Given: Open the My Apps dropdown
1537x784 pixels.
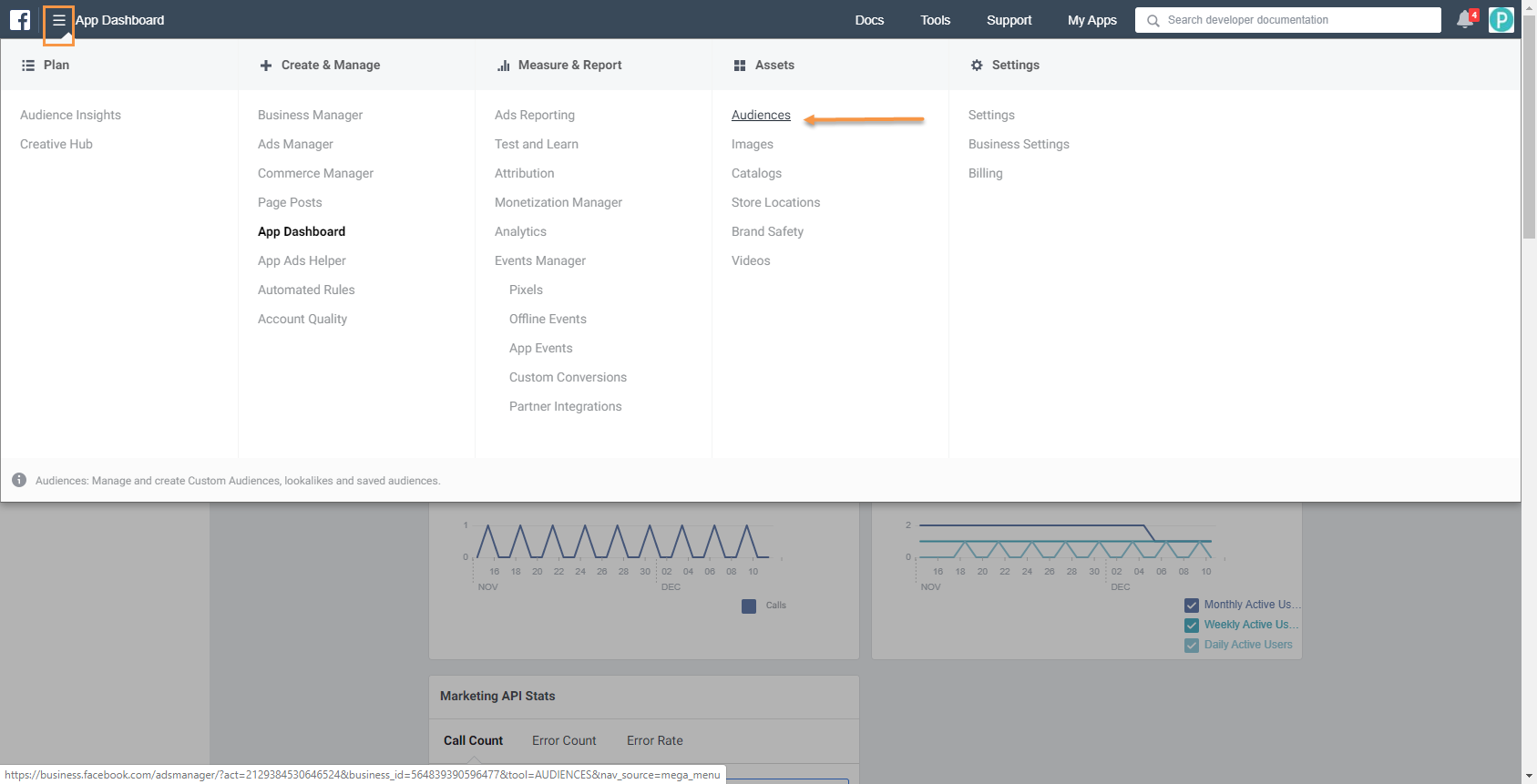Looking at the screenshot, I should (1091, 20).
